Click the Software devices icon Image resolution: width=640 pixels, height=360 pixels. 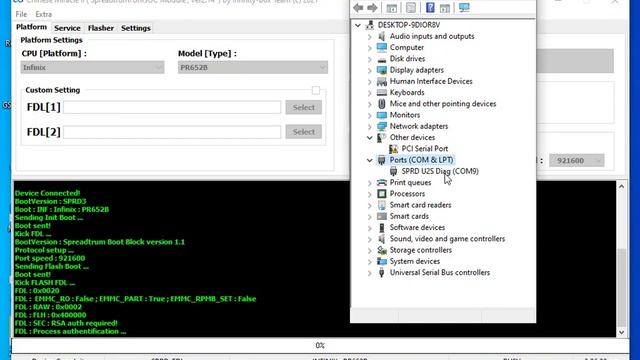pos(382,228)
